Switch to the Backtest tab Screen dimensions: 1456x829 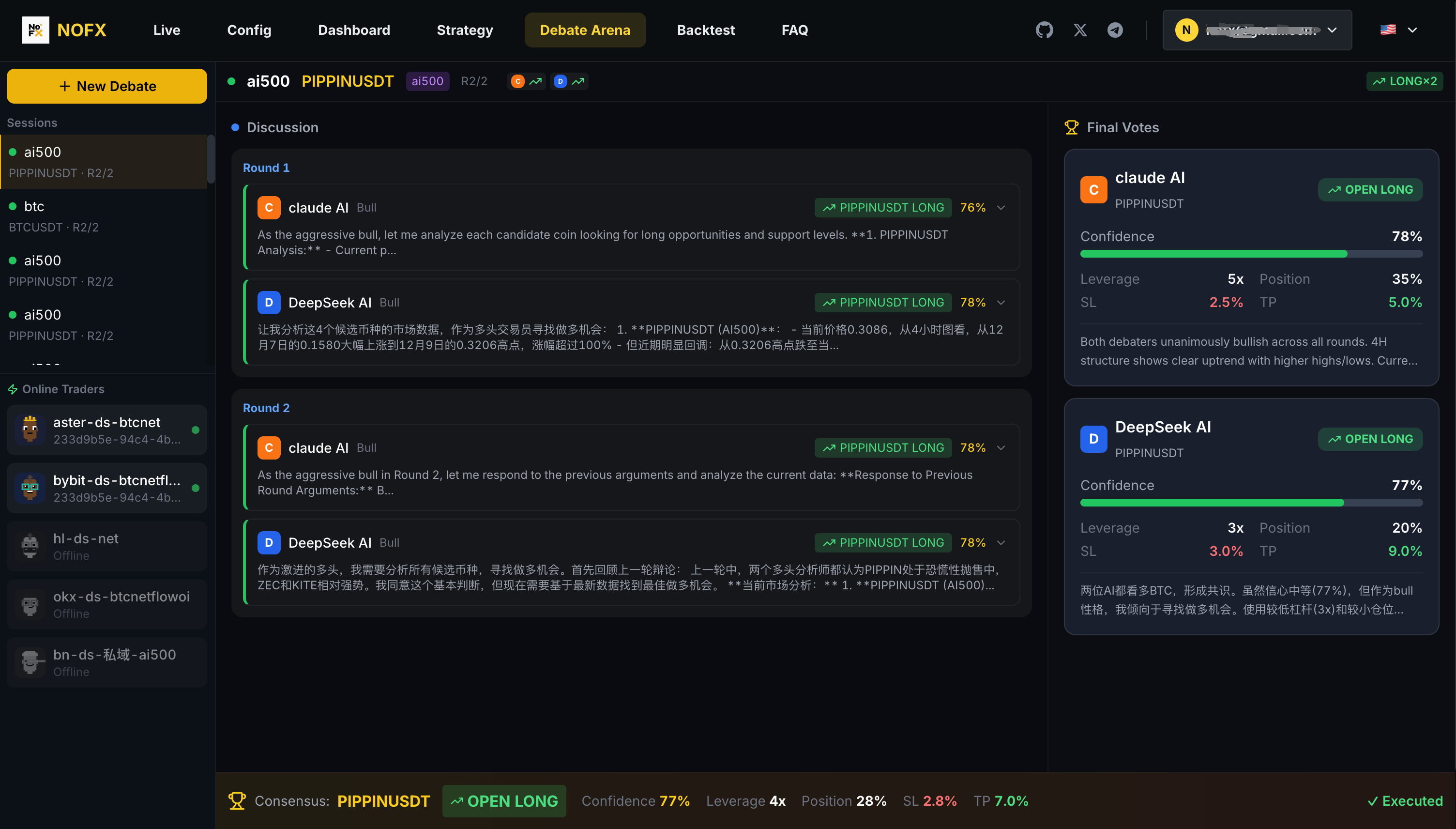point(706,30)
